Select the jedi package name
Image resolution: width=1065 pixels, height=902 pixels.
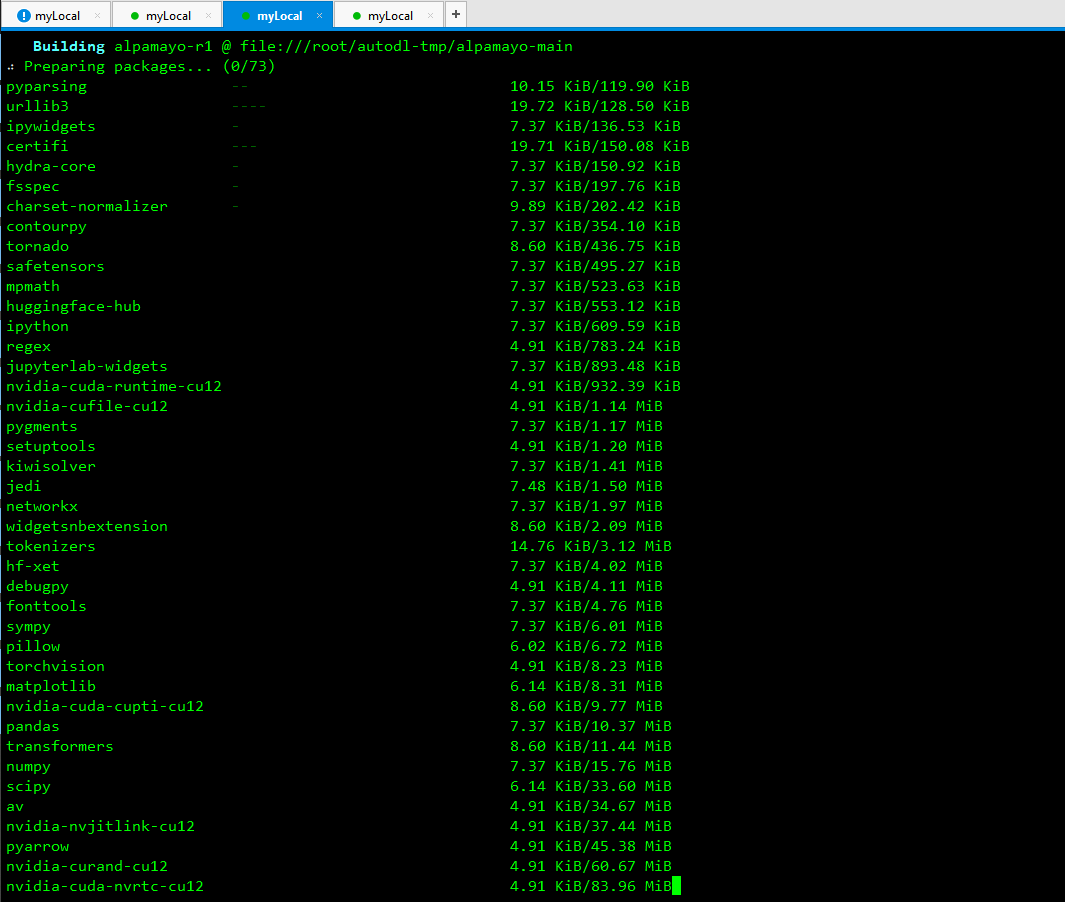pos(24,486)
